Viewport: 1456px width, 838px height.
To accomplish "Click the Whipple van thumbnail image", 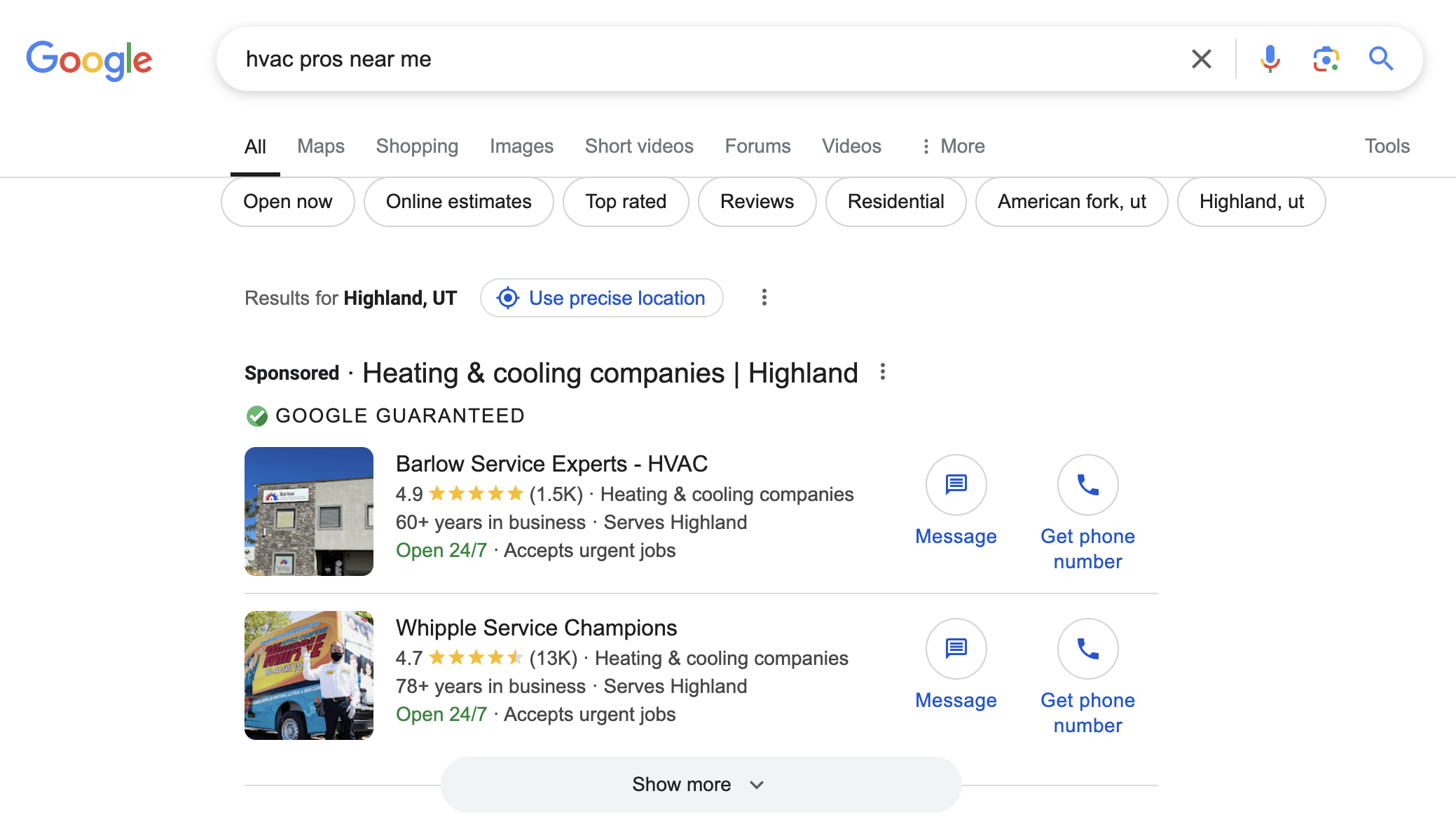I will pos(308,675).
